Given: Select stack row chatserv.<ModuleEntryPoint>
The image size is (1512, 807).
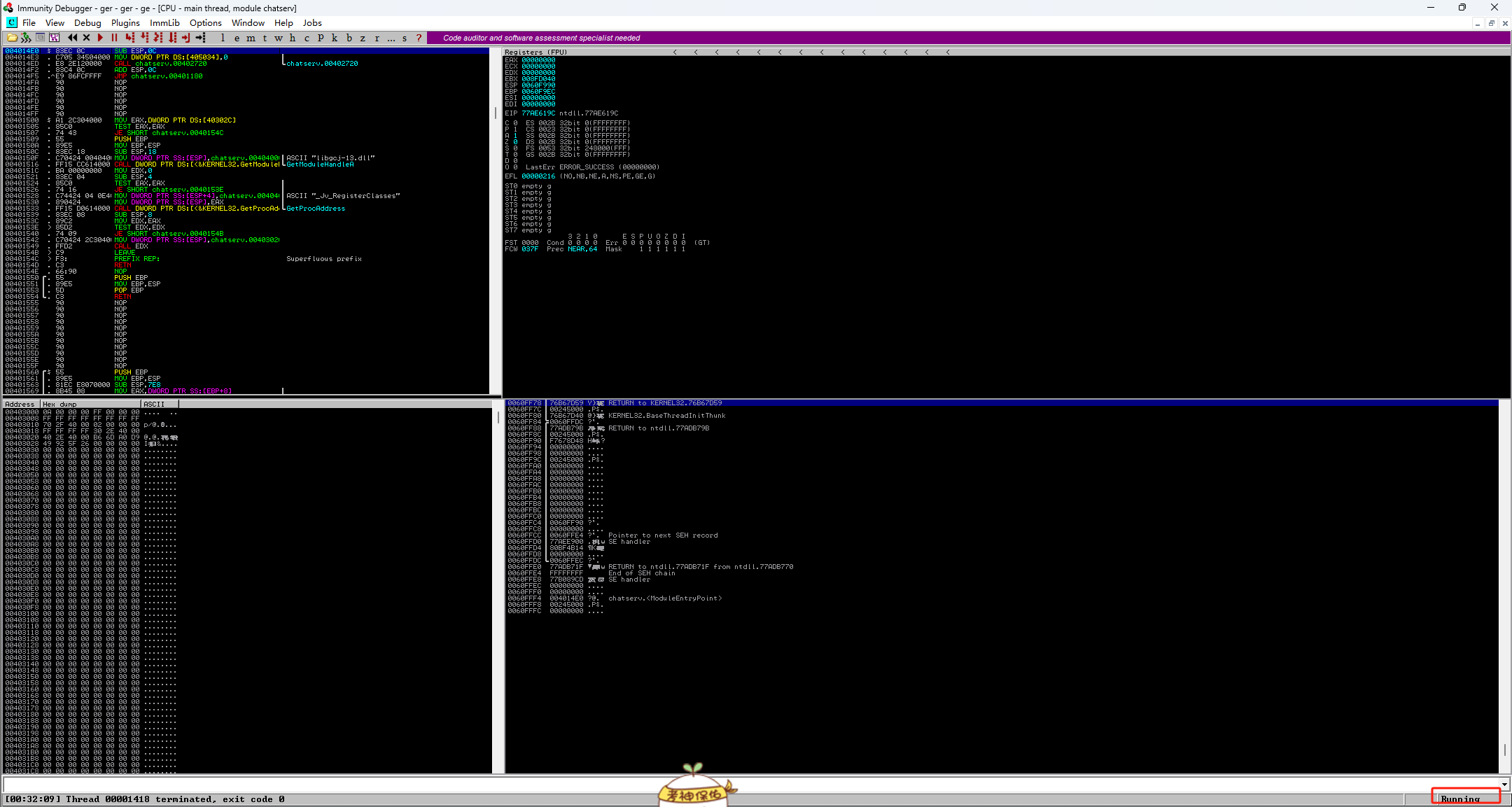Looking at the screenshot, I should click(665, 598).
